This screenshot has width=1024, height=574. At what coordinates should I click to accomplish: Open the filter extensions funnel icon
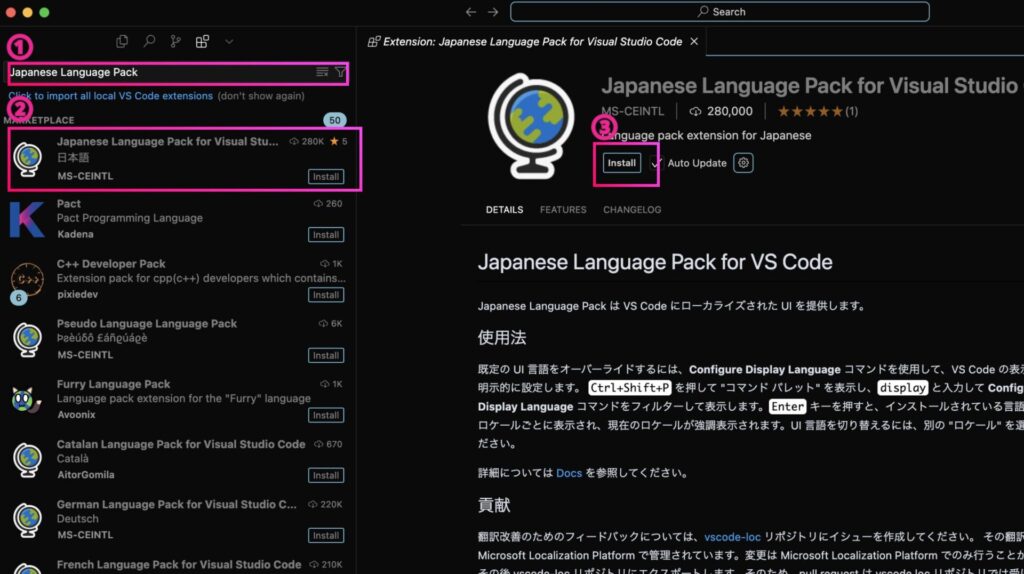tap(340, 72)
